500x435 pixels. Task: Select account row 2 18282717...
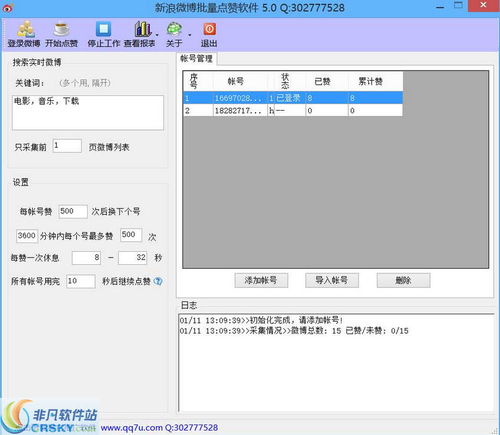click(x=293, y=110)
